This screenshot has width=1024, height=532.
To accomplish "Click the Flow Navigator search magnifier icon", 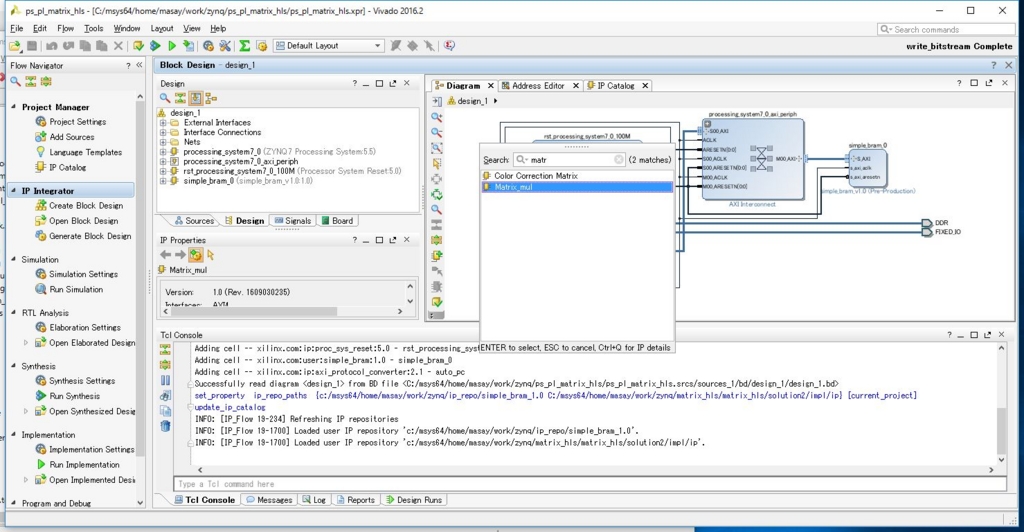I will [16, 82].
